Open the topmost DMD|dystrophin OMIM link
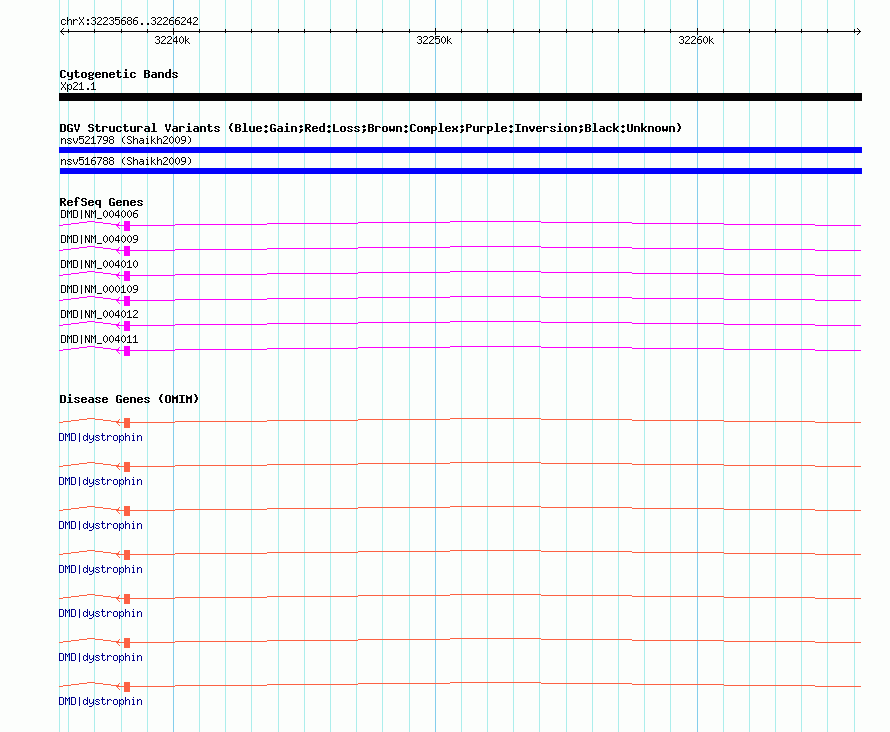Viewport: 890px width, 732px height. point(100,437)
